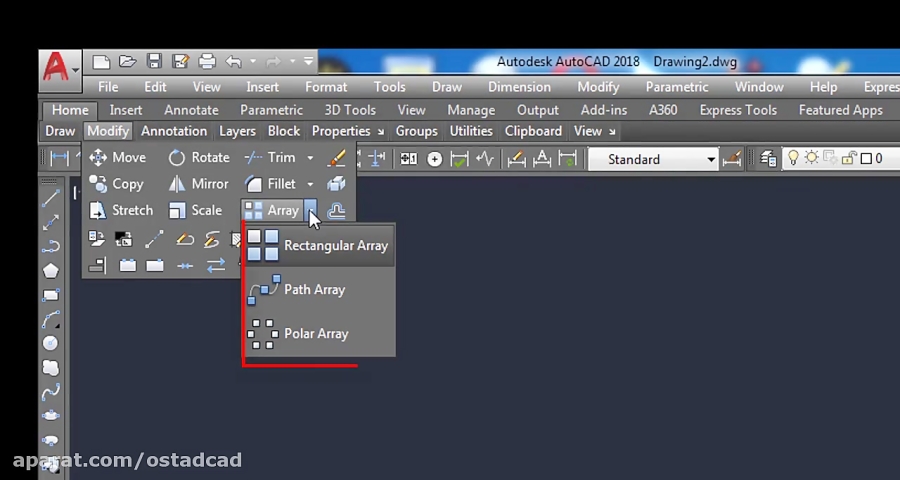Open the Window menu
This screenshot has height=480, width=900.
(759, 87)
